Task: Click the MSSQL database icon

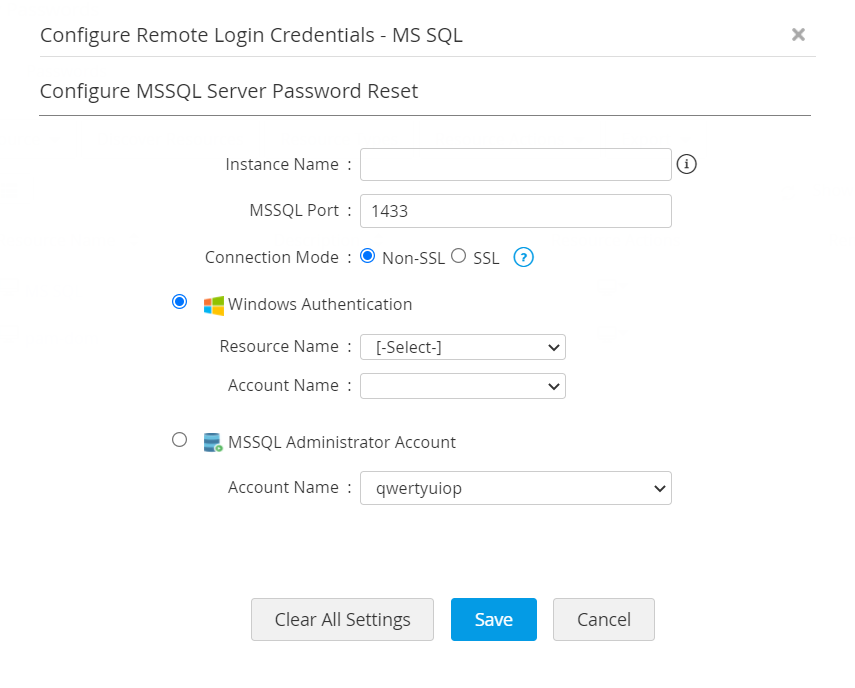Action: [213, 442]
